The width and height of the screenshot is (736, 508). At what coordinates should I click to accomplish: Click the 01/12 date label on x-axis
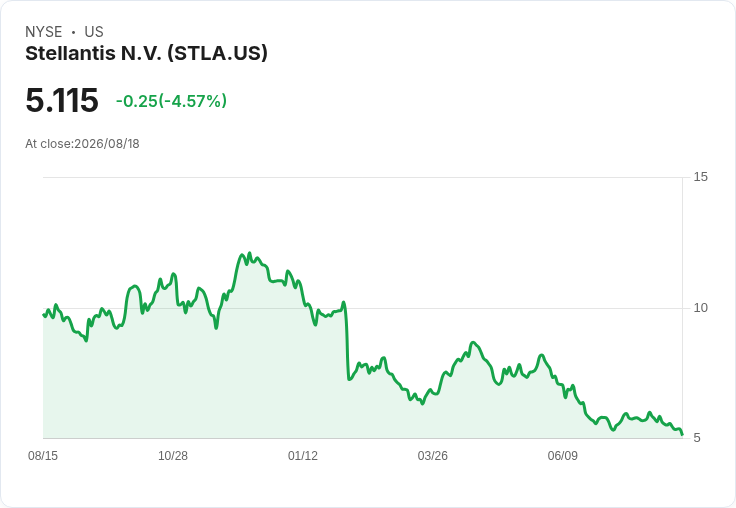point(303,455)
